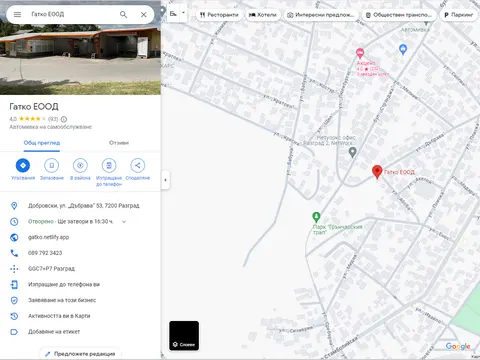
Task: Click the Изпращане до телефон icon
Action: point(109,165)
